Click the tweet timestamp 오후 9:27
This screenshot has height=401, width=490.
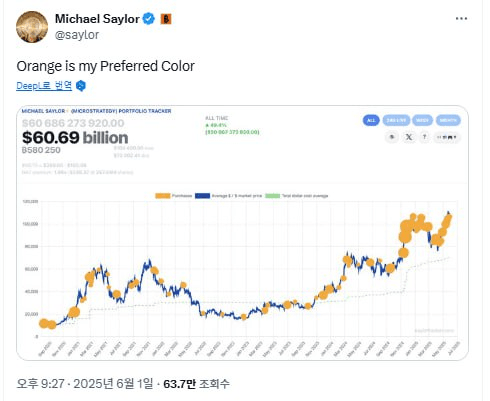pyautogui.click(x=40, y=383)
